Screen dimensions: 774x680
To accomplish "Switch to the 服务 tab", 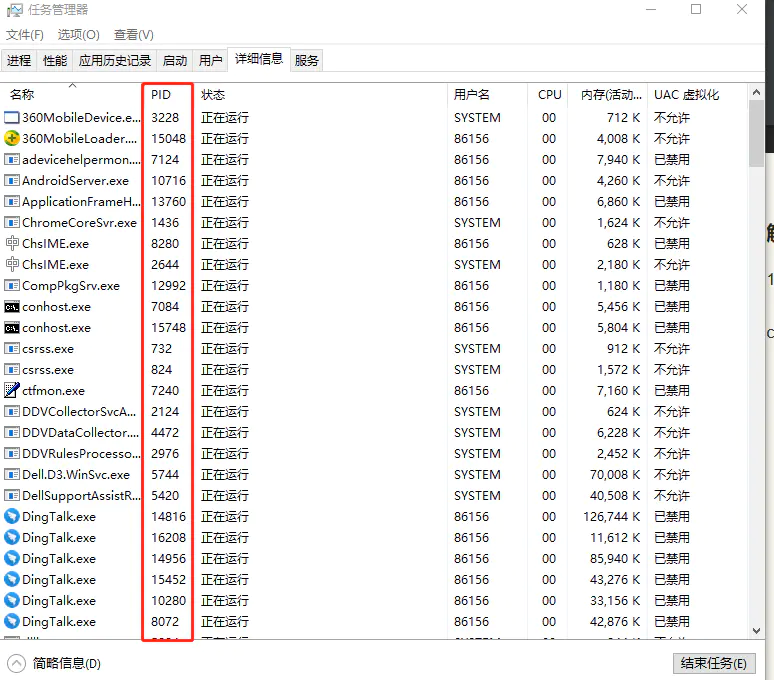I will 307,60.
